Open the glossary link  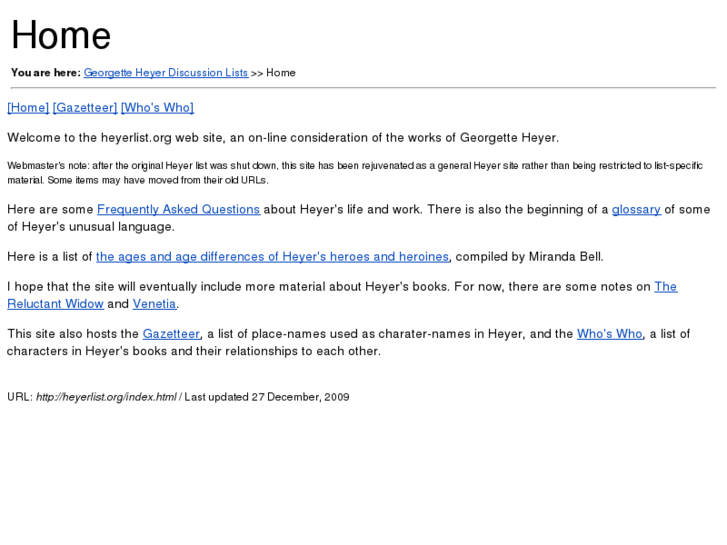point(636,210)
